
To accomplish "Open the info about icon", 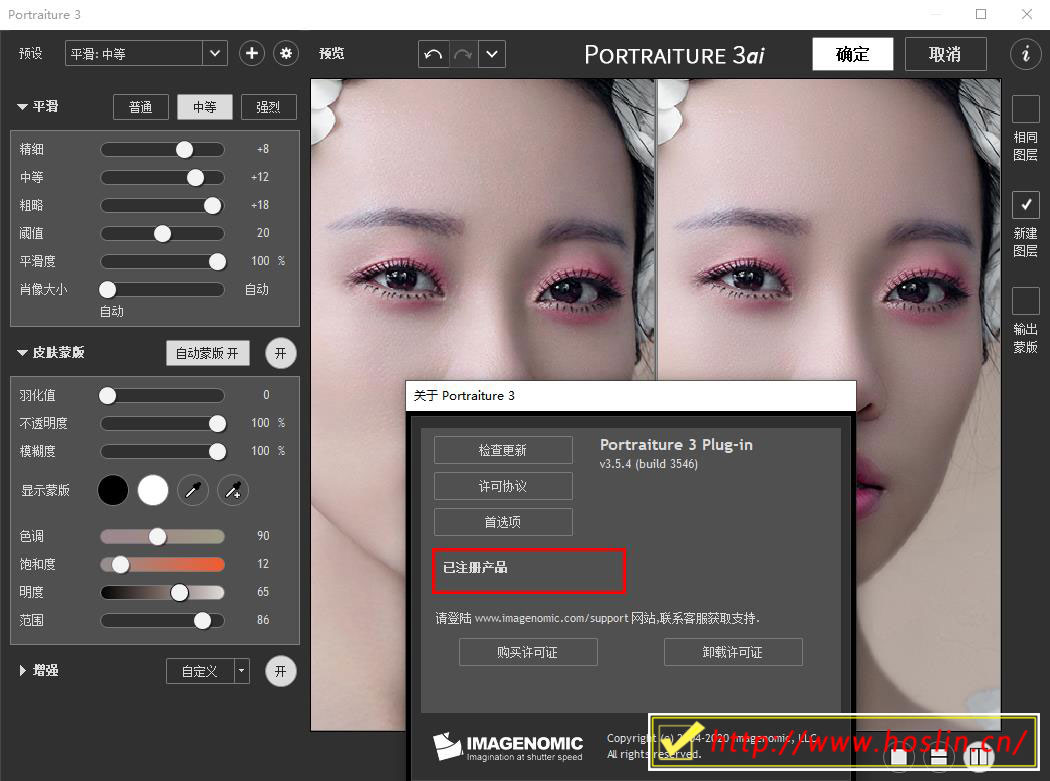I will (1025, 54).
